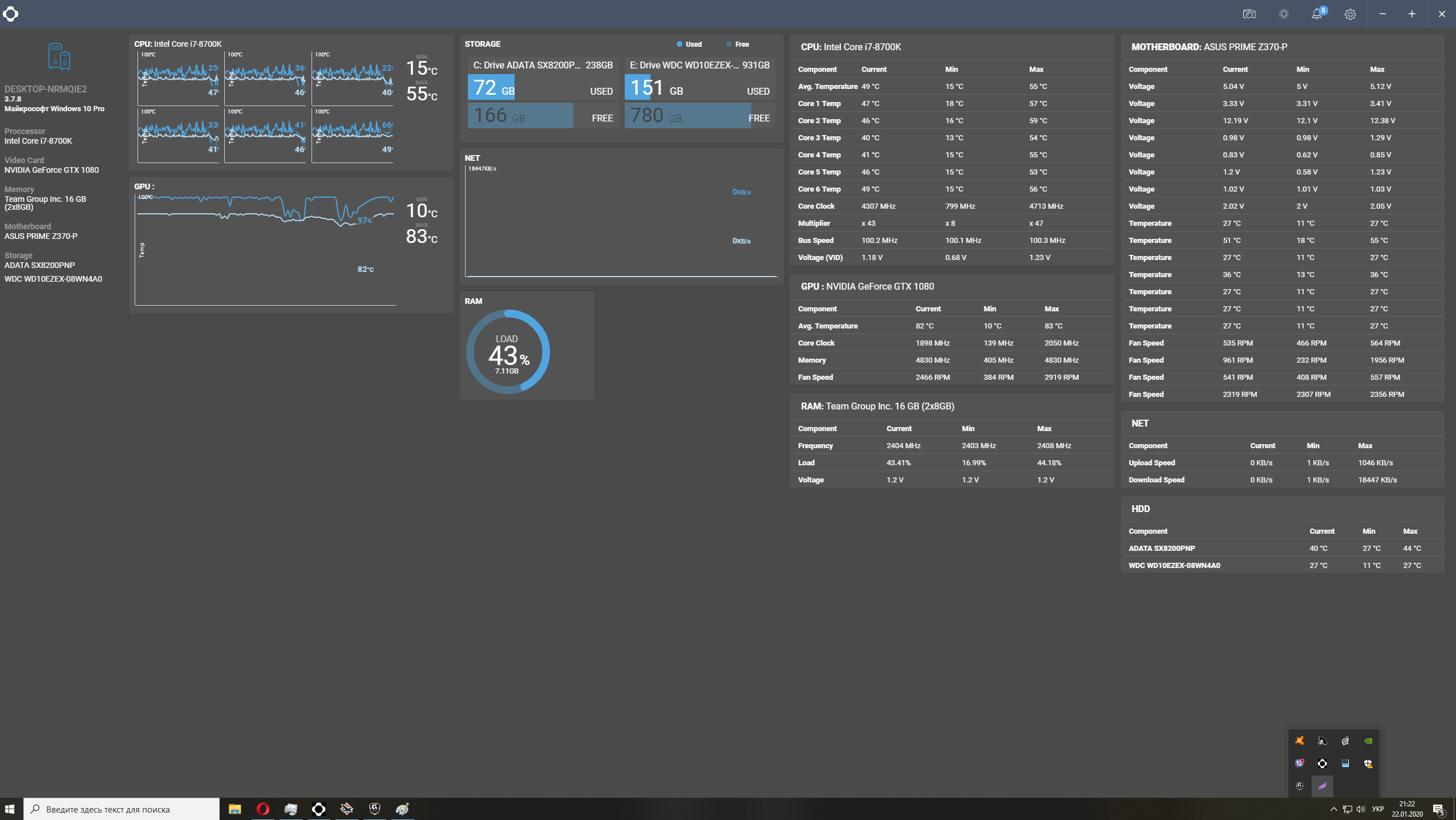The image size is (1456, 820).
Task: Launch Opera browser from the taskbar
Action: 262,809
